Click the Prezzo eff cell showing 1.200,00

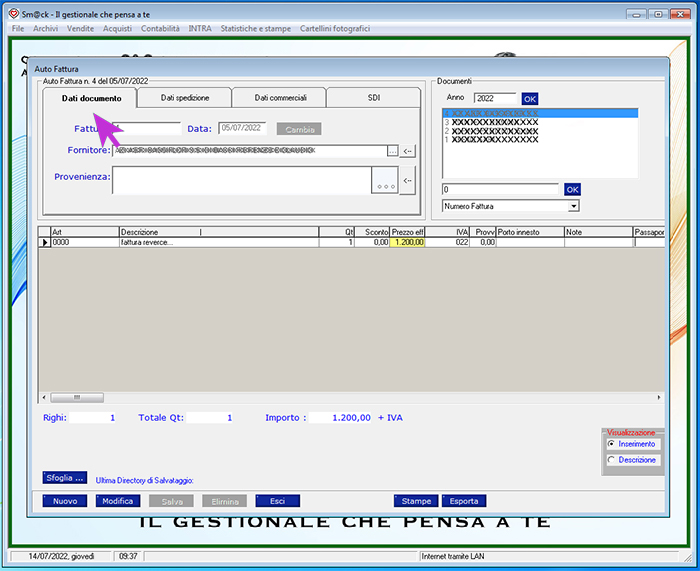pos(407,242)
